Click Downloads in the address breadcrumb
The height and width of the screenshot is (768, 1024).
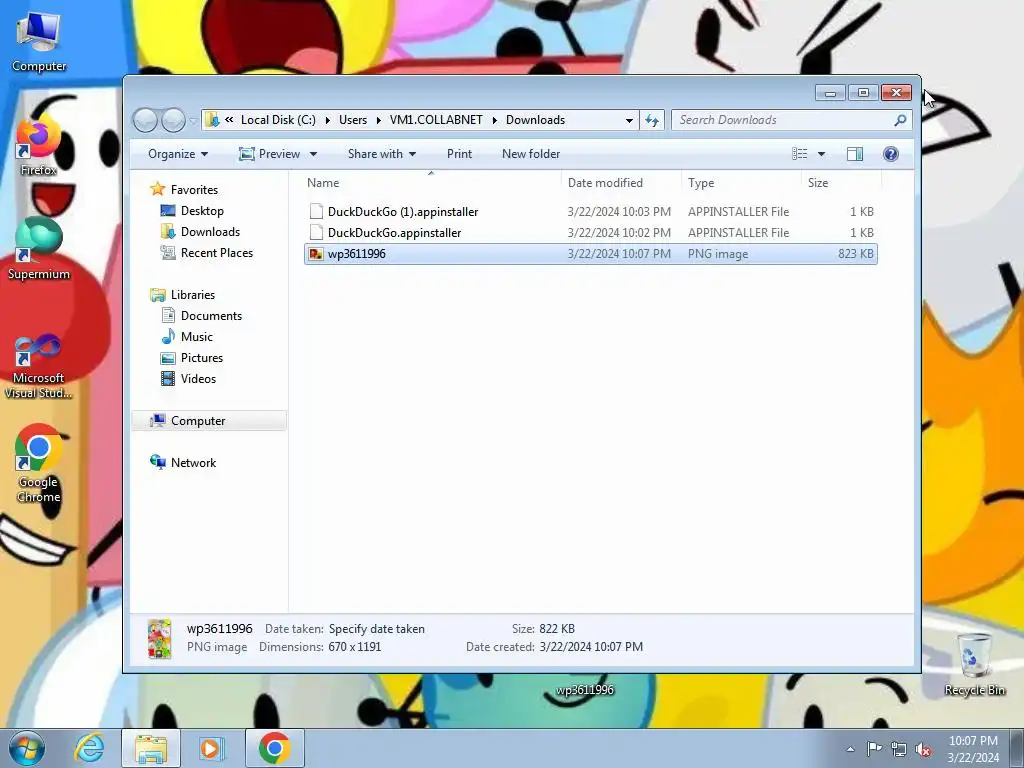pyautogui.click(x=536, y=120)
